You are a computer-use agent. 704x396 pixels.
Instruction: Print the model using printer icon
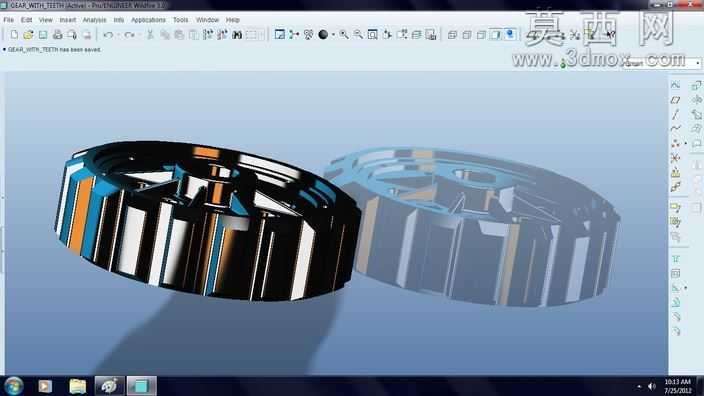57,35
